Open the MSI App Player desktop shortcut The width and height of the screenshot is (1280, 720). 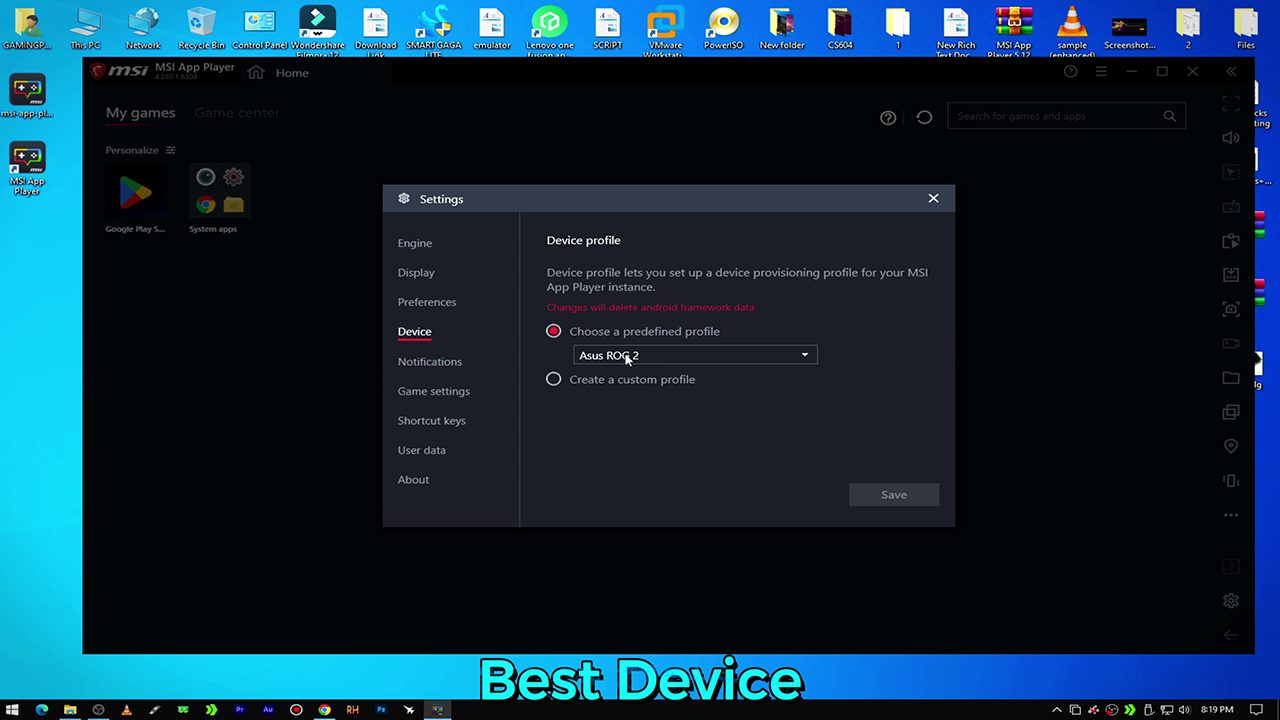click(x=27, y=168)
